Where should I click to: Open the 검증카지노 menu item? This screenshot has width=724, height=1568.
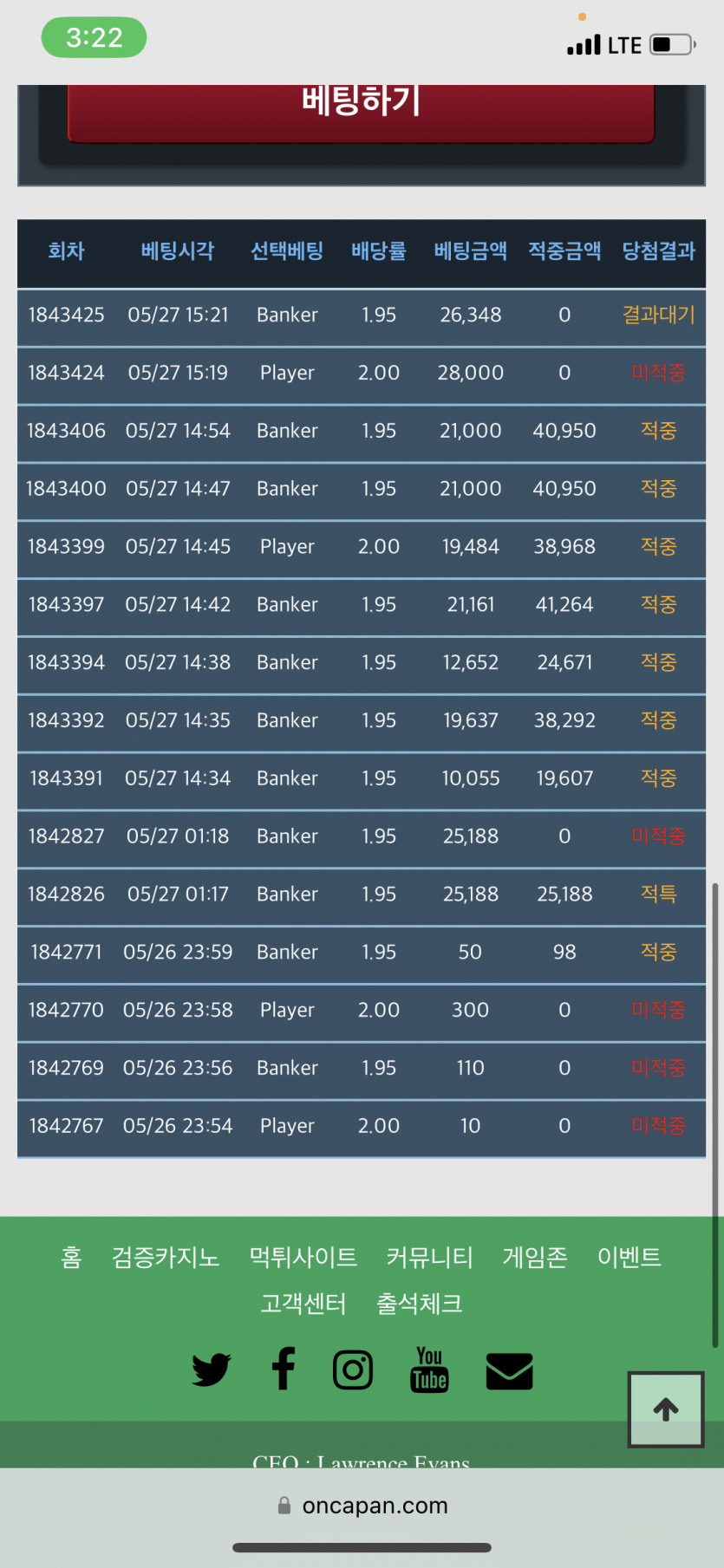tap(166, 1257)
